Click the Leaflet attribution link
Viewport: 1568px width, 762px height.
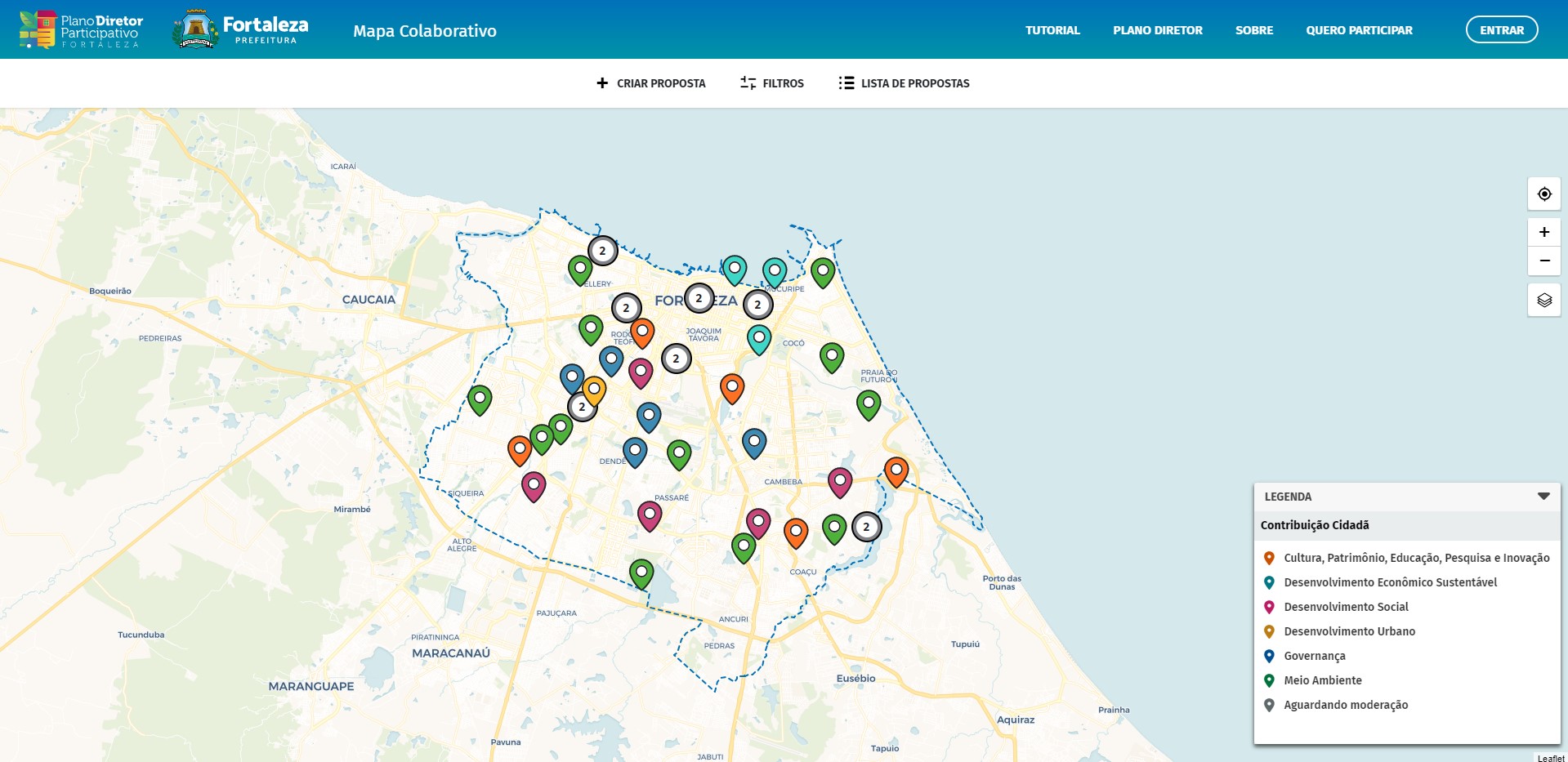point(1550,757)
